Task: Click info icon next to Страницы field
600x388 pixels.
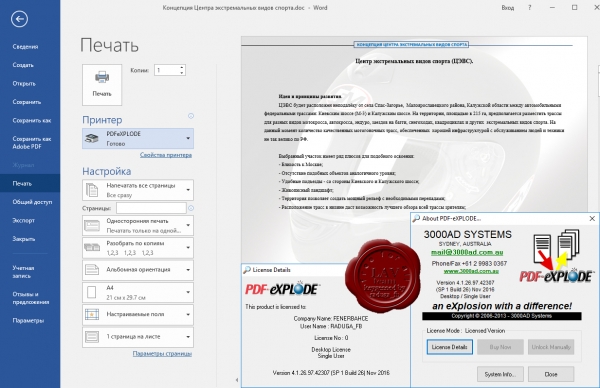Action: tap(191, 208)
